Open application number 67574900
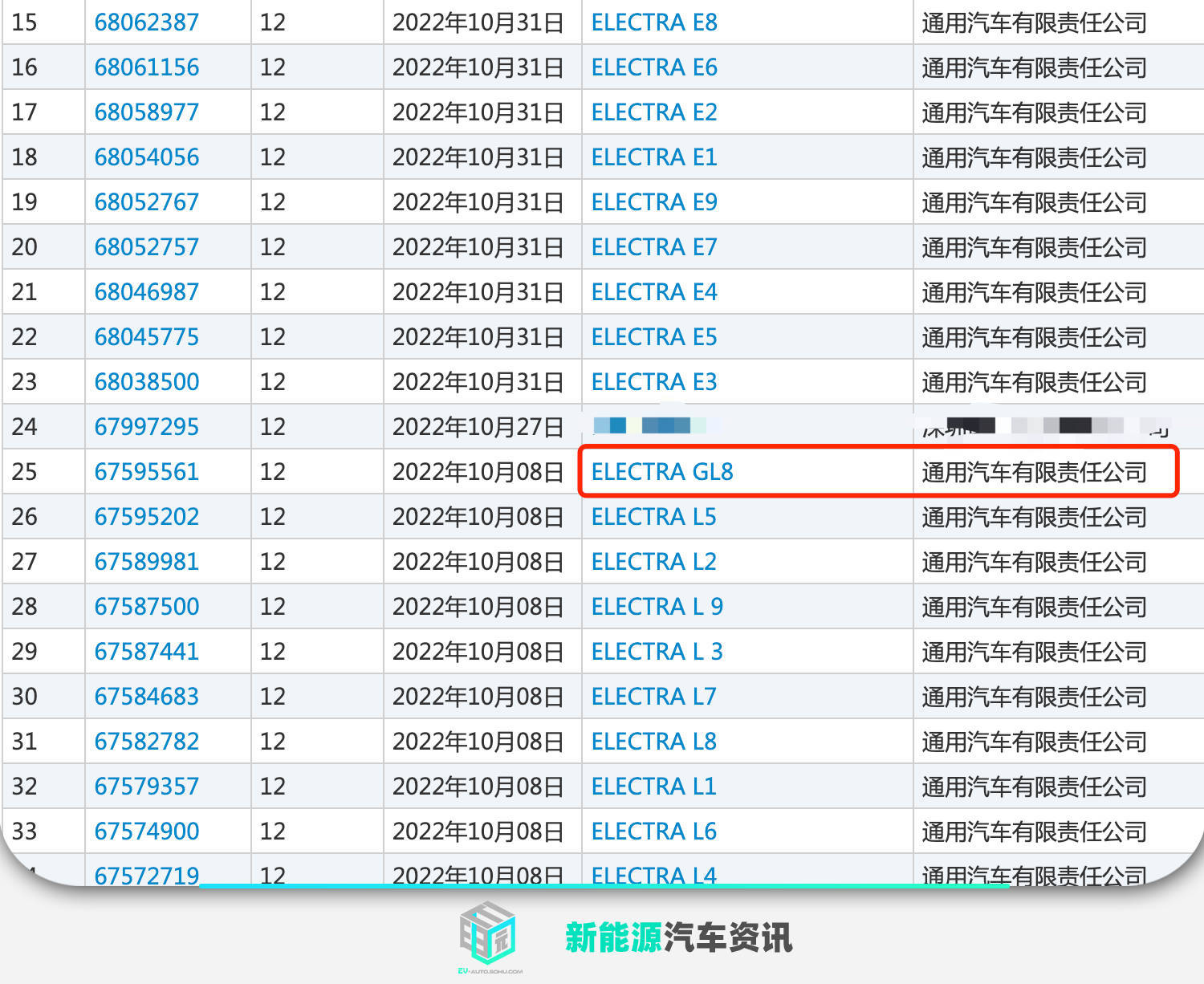The height and width of the screenshot is (984, 1204). click(146, 832)
